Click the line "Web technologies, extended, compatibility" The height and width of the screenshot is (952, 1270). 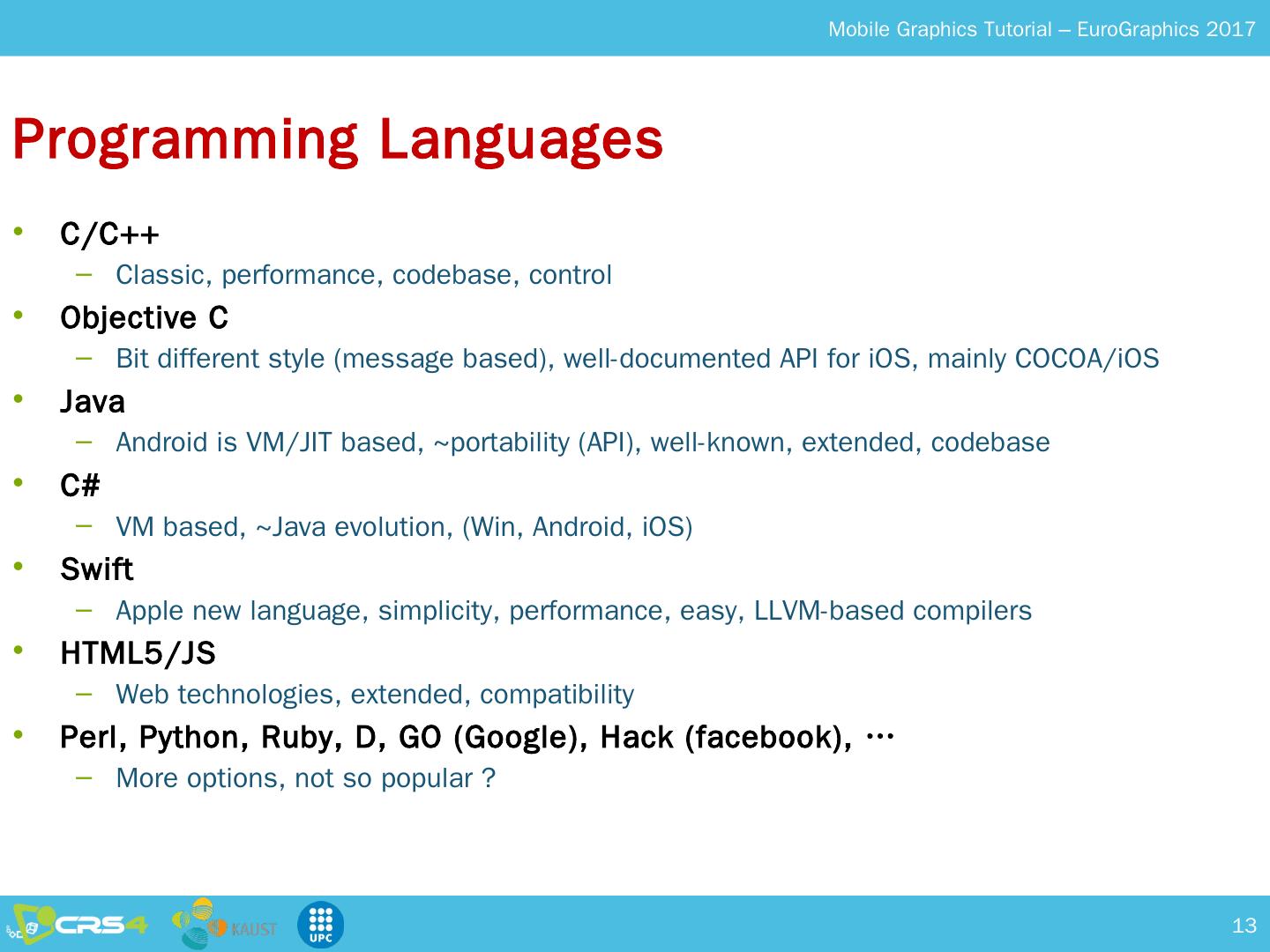coord(375,695)
